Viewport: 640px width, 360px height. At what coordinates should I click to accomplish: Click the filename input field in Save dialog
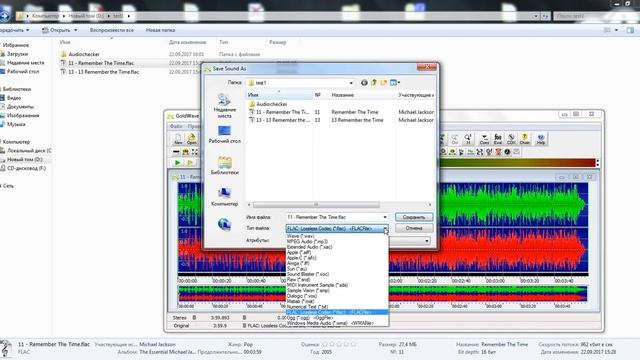tap(333, 217)
